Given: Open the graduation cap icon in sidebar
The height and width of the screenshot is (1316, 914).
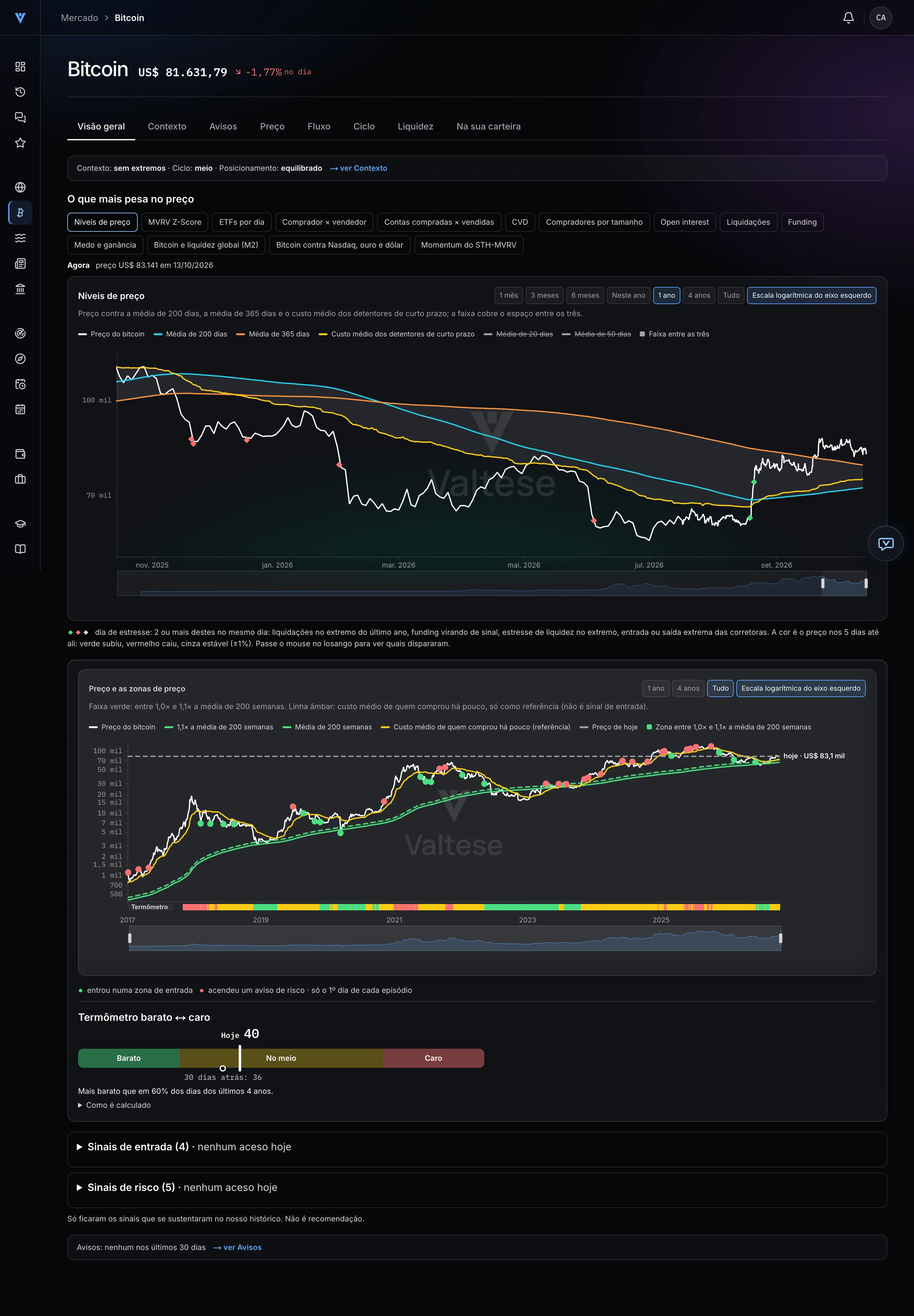Looking at the screenshot, I should (20, 523).
